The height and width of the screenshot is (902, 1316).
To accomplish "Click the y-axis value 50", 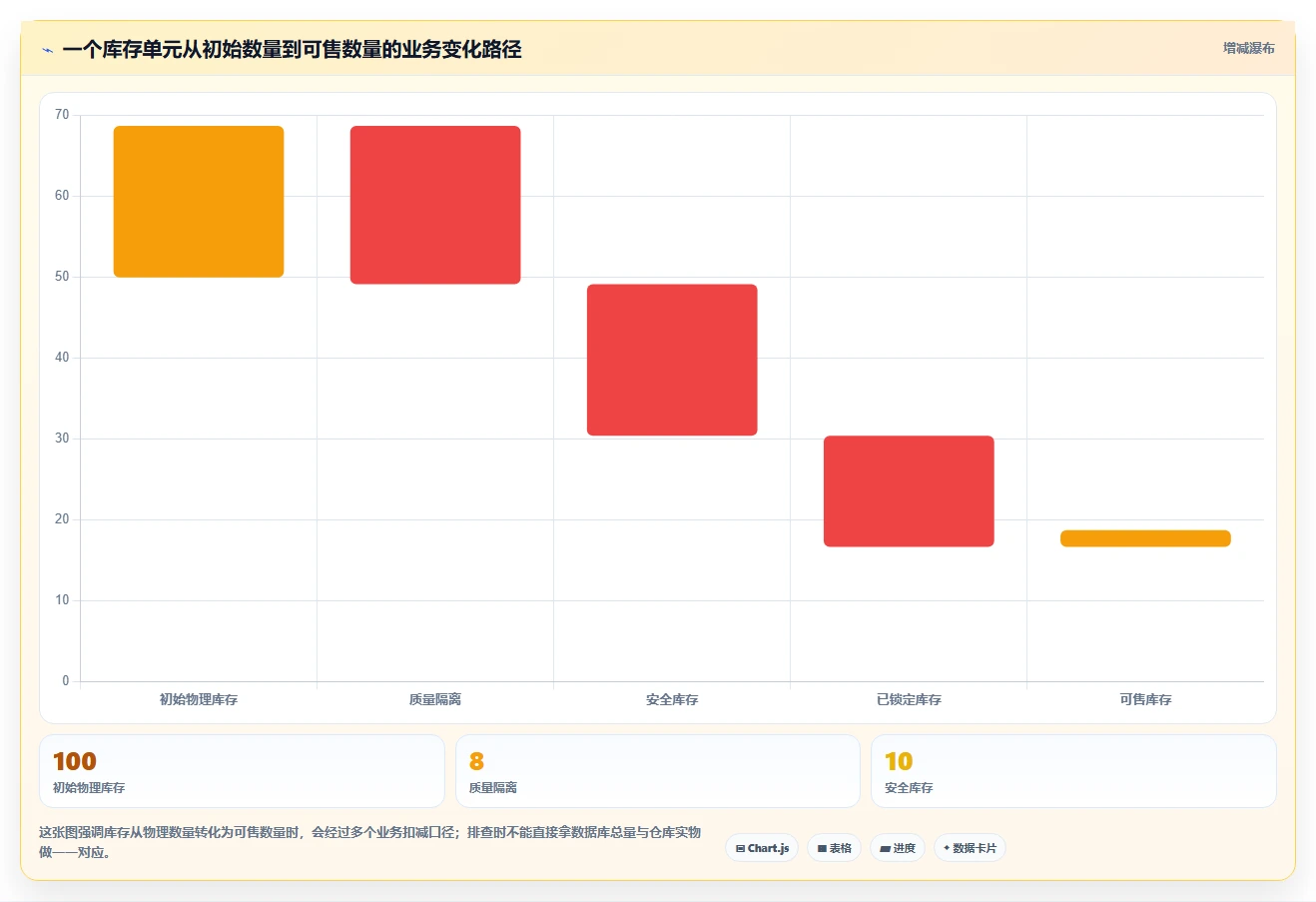I will point(62,277).
